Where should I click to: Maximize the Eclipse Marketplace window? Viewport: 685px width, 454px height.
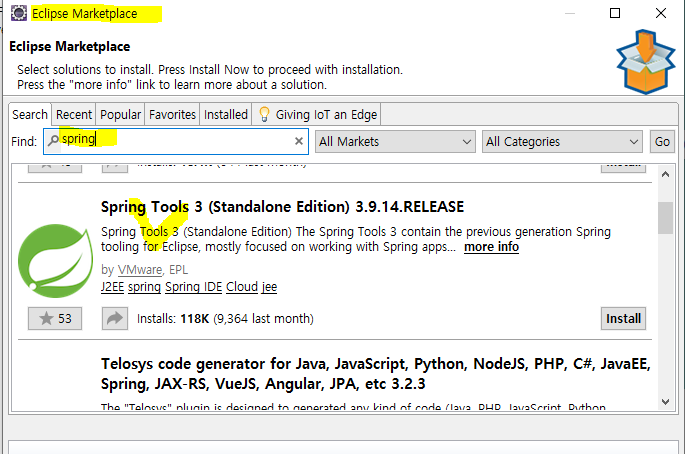click(x=615, y=13)
